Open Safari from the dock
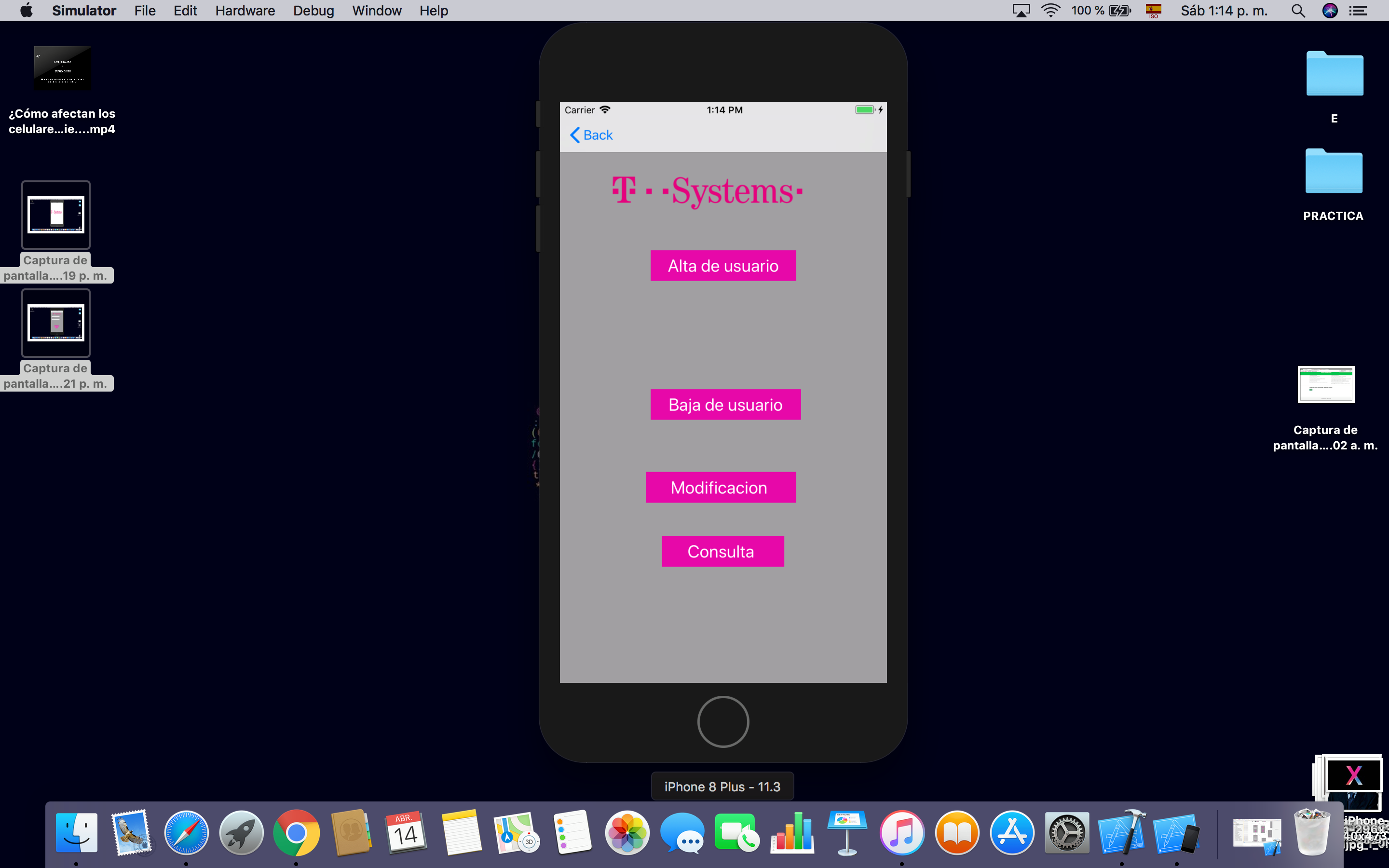 pos(186,832)
